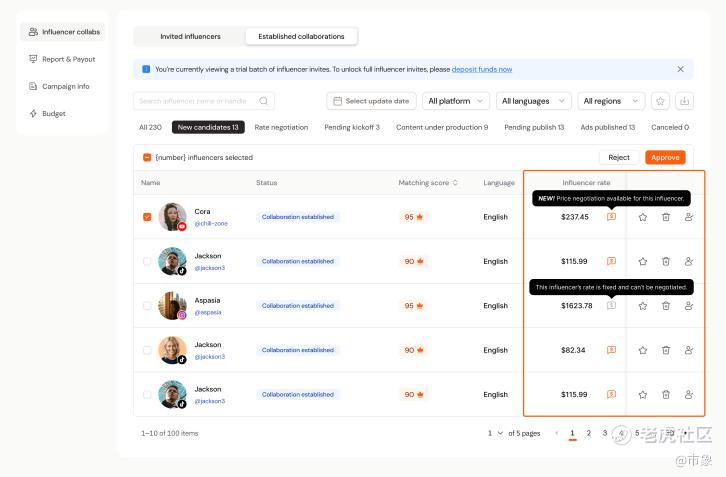Open Campaign info in sidebar
This screenshot has width=726, height=477.
pyautogui.click(x=63, y=86)
